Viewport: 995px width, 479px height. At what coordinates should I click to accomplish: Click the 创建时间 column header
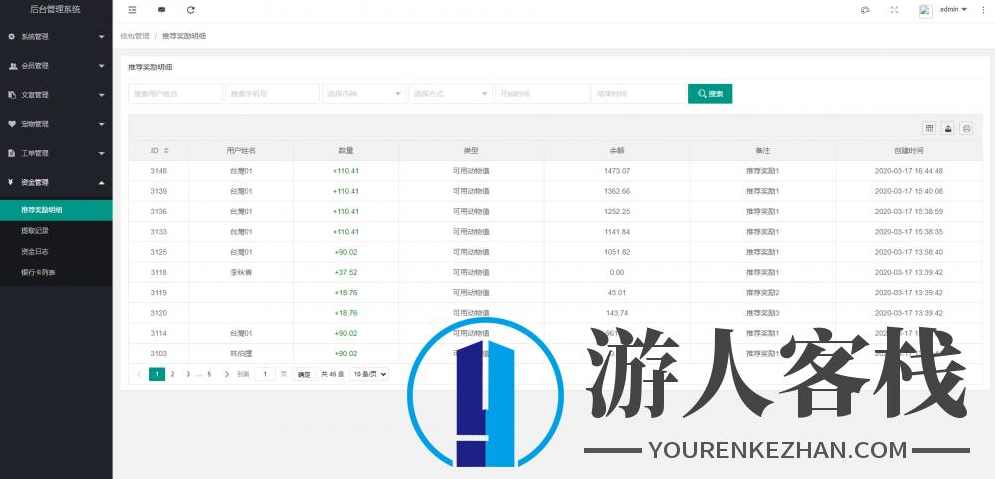click(x=909, y=150)
